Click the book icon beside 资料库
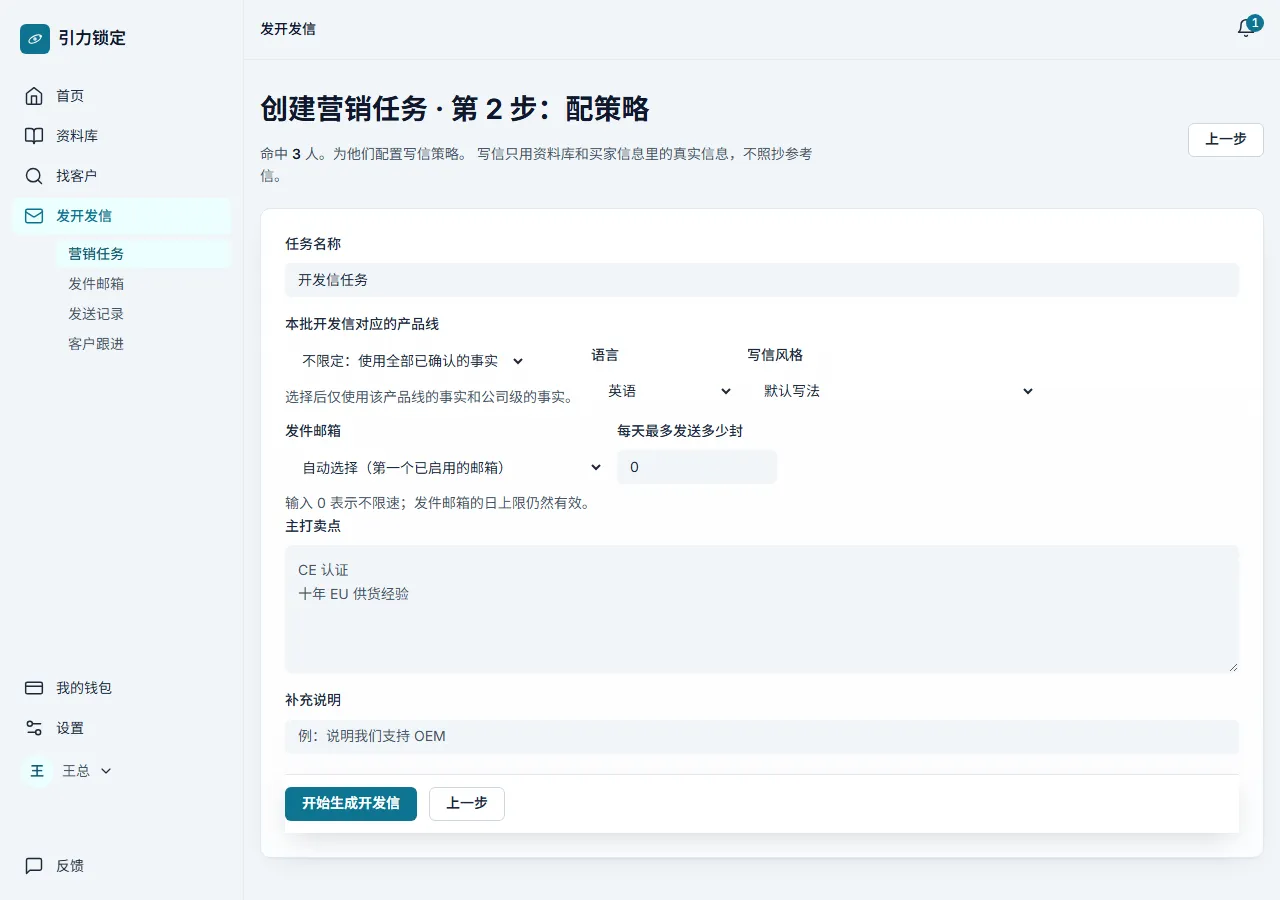This screenshot has width=1280, height=900. click(x=34, y=136)
